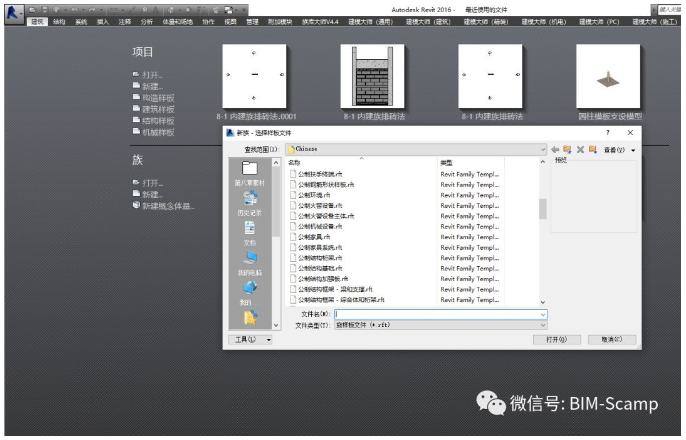Expand the quick access toolbar customize arrow
This screenshot has height=440, width=686.
pos(244,10)
